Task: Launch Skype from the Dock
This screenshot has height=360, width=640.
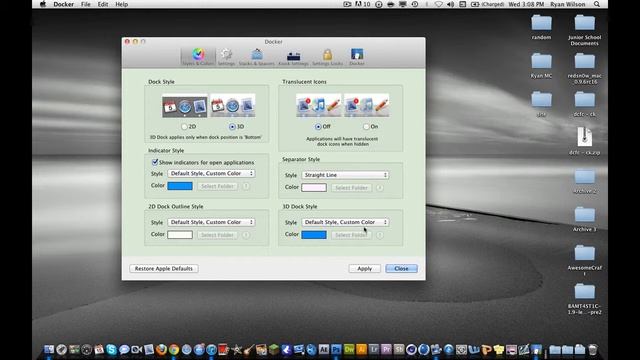Action: tap(111, 349)
